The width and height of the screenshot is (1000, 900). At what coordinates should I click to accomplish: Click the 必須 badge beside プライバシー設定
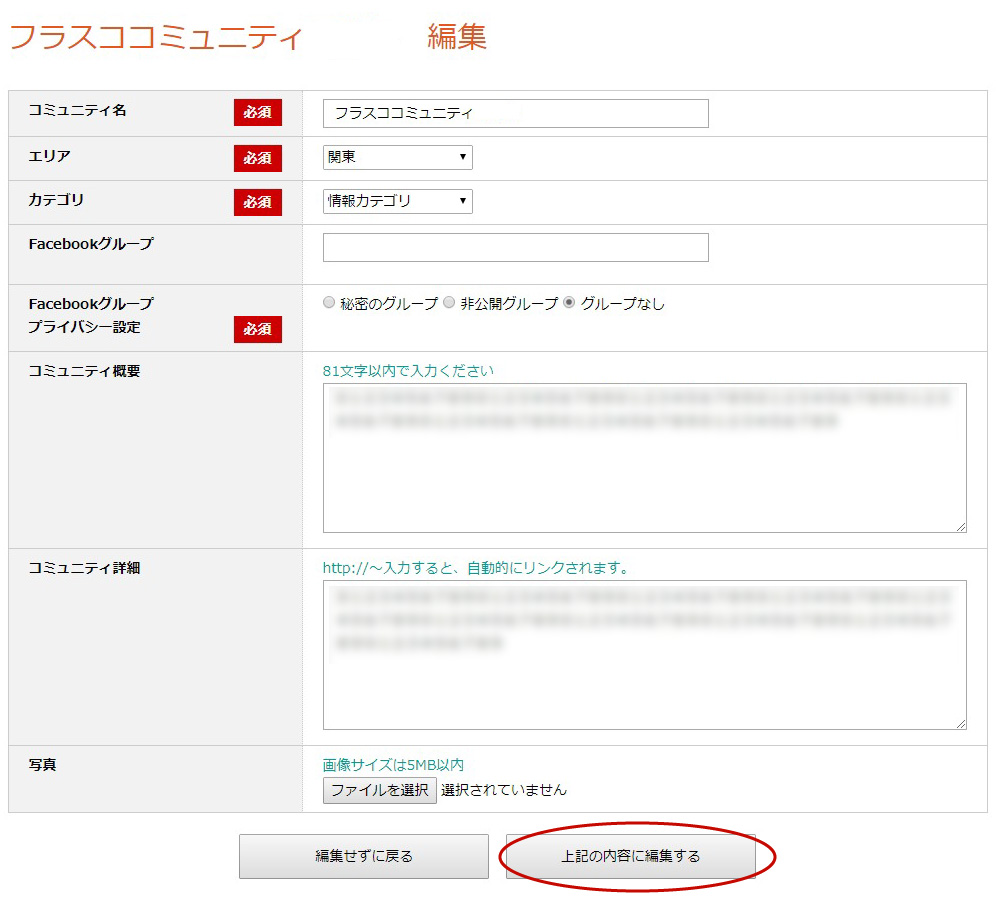pyautogui.click(x=258, y=329)
